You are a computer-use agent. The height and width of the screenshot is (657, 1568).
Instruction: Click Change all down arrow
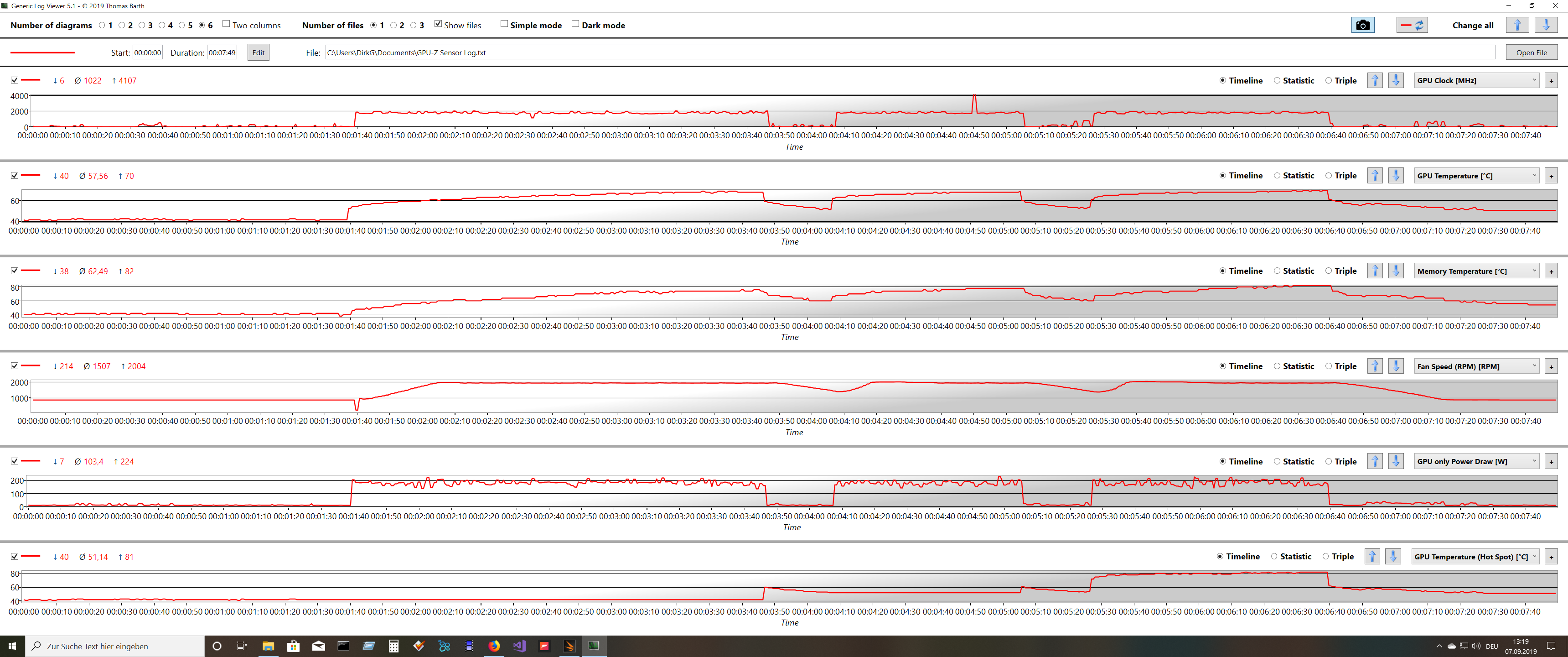pos(1546,25)
